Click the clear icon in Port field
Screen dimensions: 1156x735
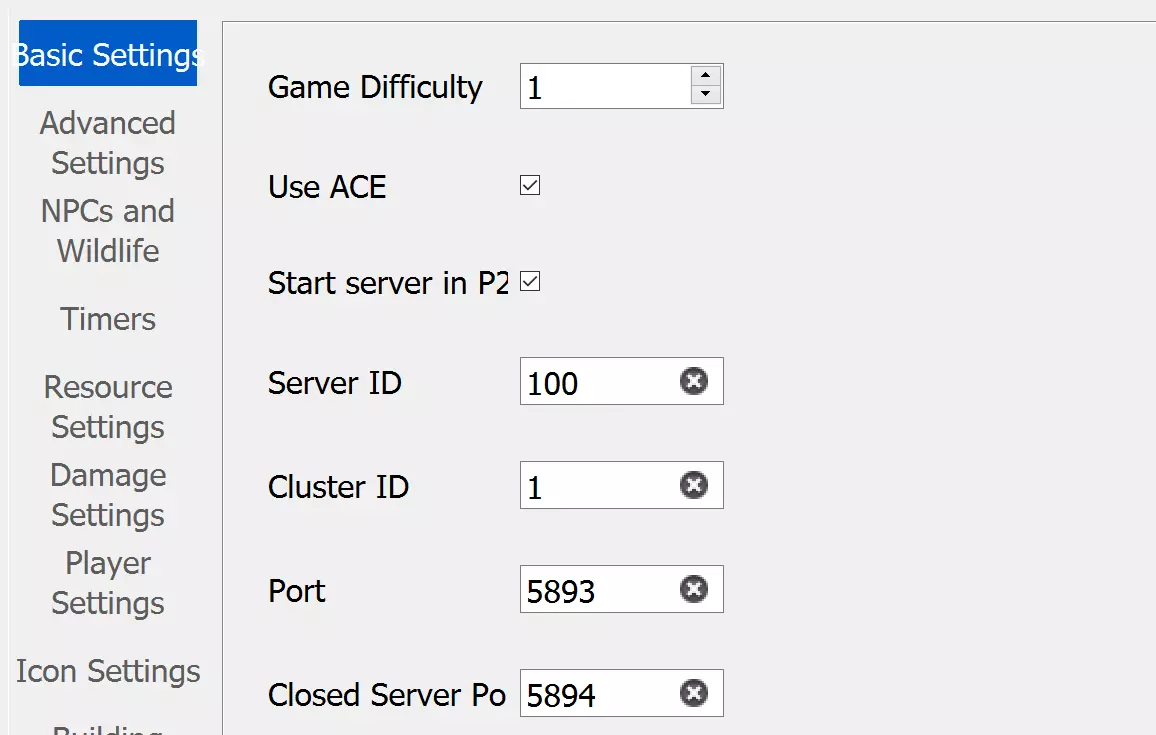coord(694,589)
